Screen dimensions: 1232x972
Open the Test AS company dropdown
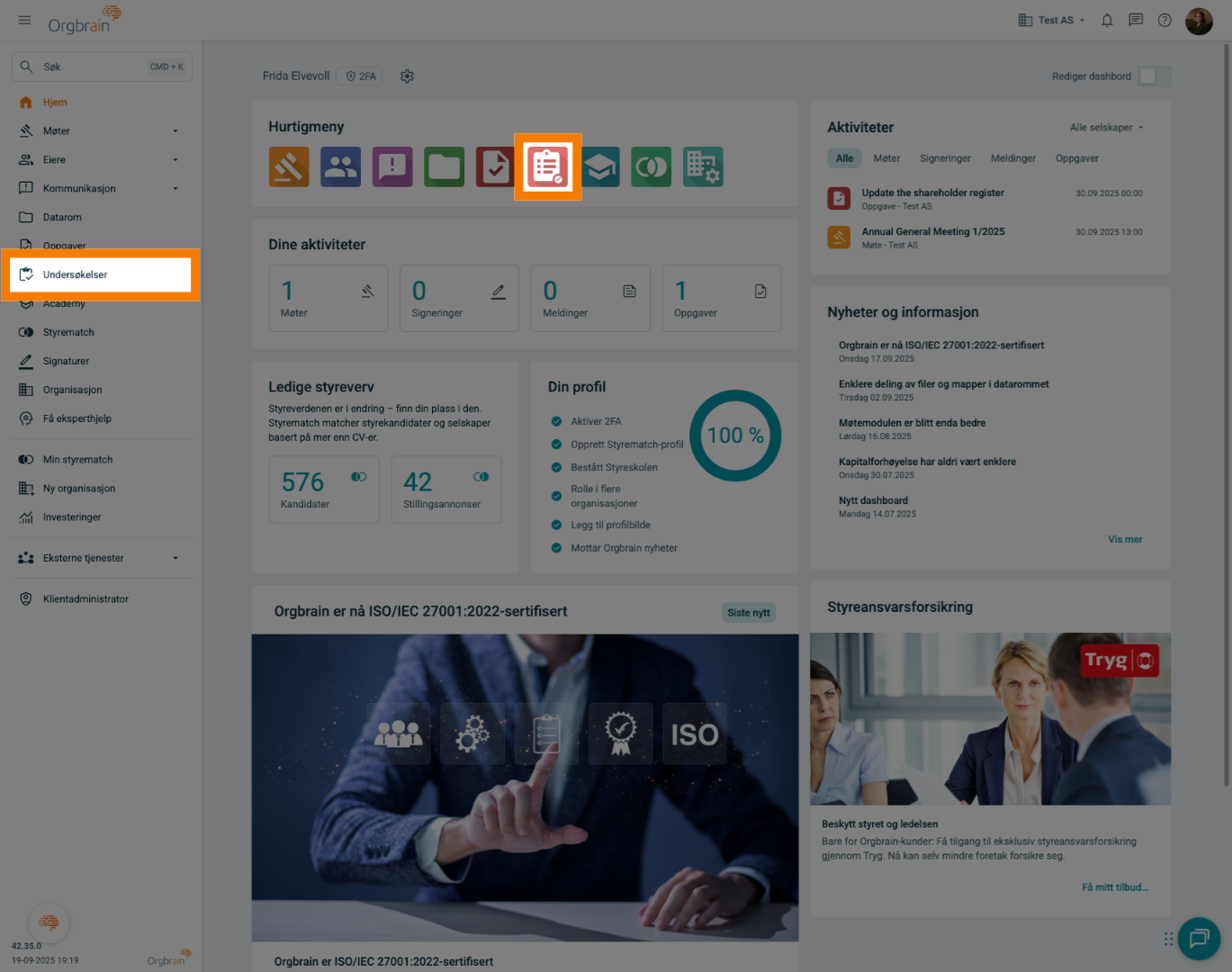(x=1051, y=20)
